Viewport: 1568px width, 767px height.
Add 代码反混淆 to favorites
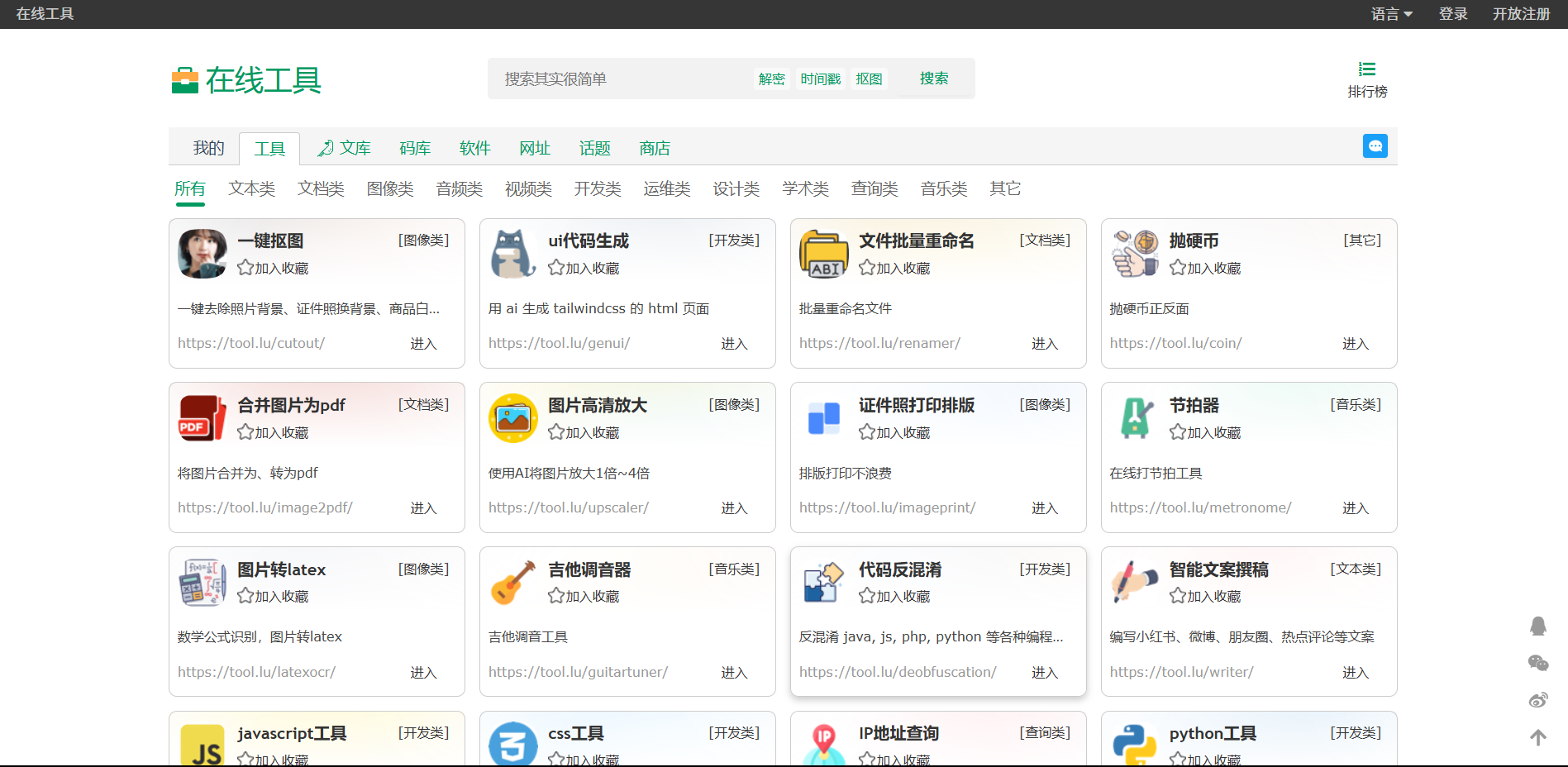867,596
